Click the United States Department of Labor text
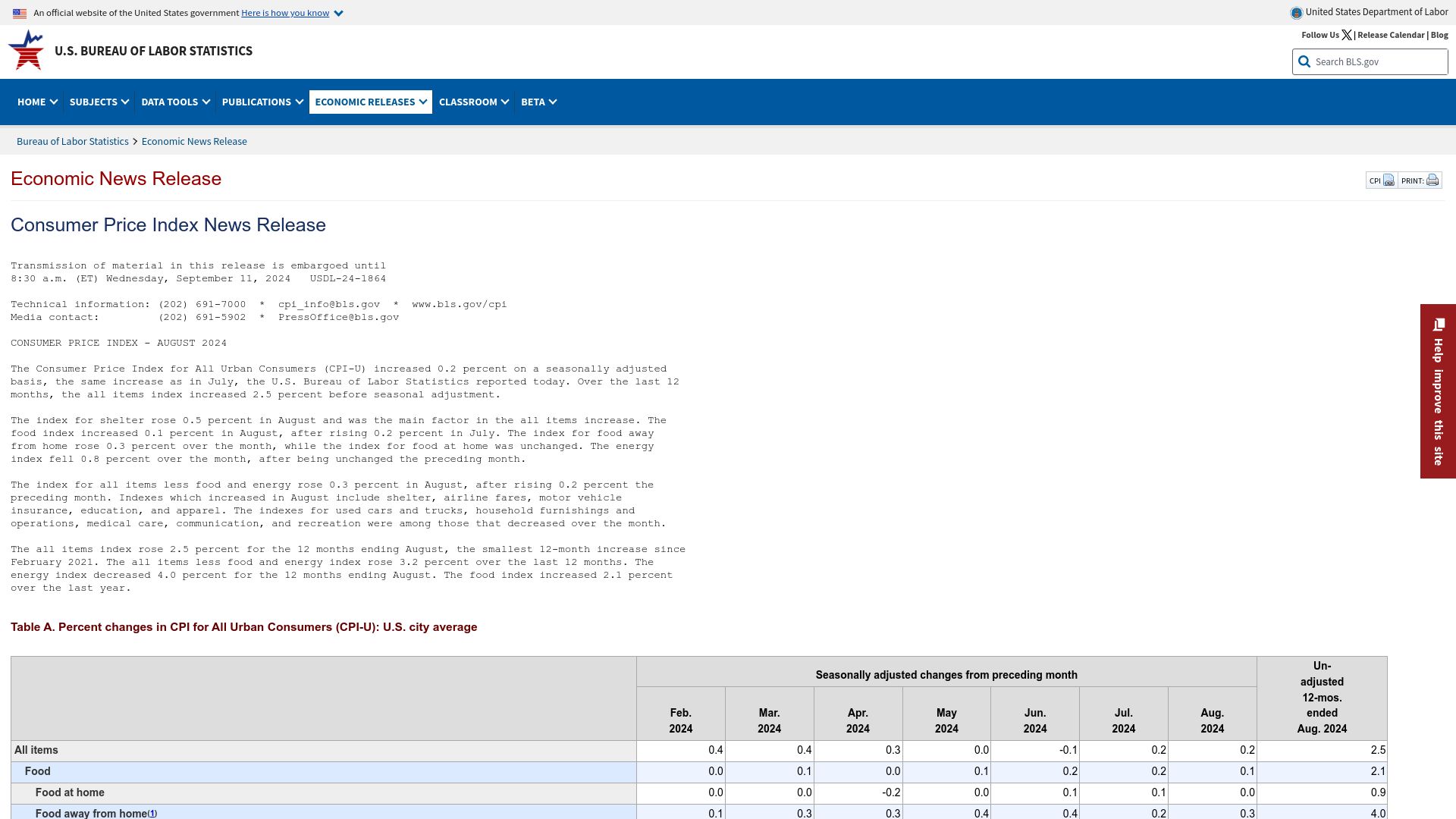1456x819 pixels. coord(1376,12)
